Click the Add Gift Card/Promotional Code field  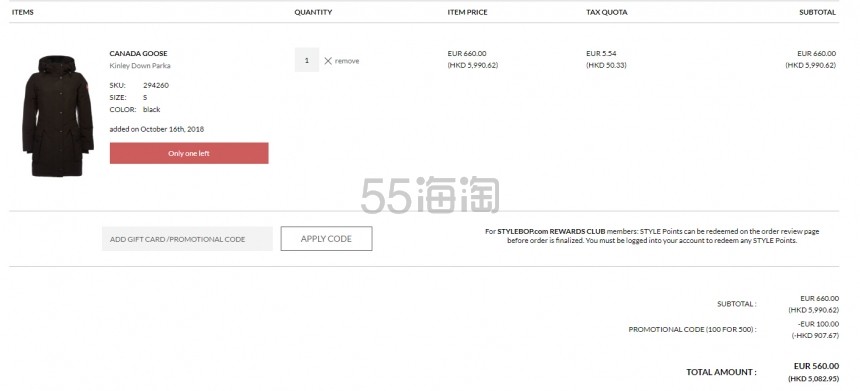[x=187, y=239]
